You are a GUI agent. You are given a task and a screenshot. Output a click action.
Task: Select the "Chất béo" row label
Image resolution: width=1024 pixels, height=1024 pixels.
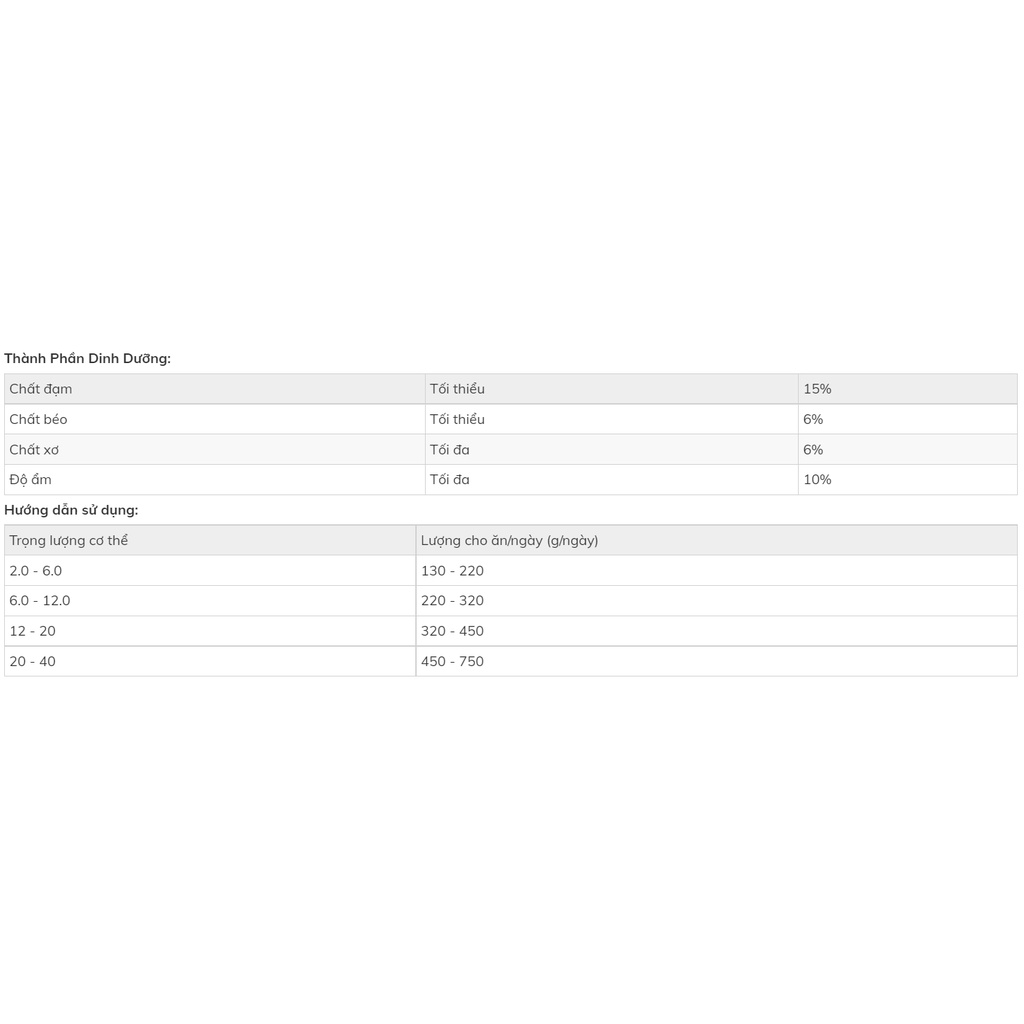39,419
